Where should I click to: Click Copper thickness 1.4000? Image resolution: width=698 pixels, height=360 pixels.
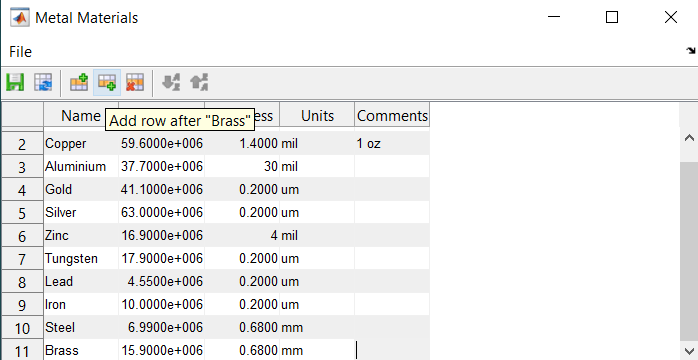[242, 144]
